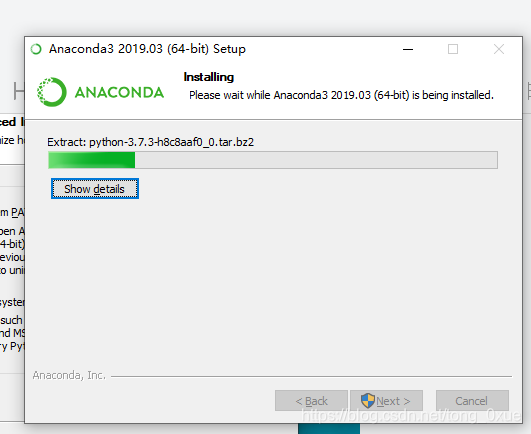Click the Installing heading text

[209, 77]
